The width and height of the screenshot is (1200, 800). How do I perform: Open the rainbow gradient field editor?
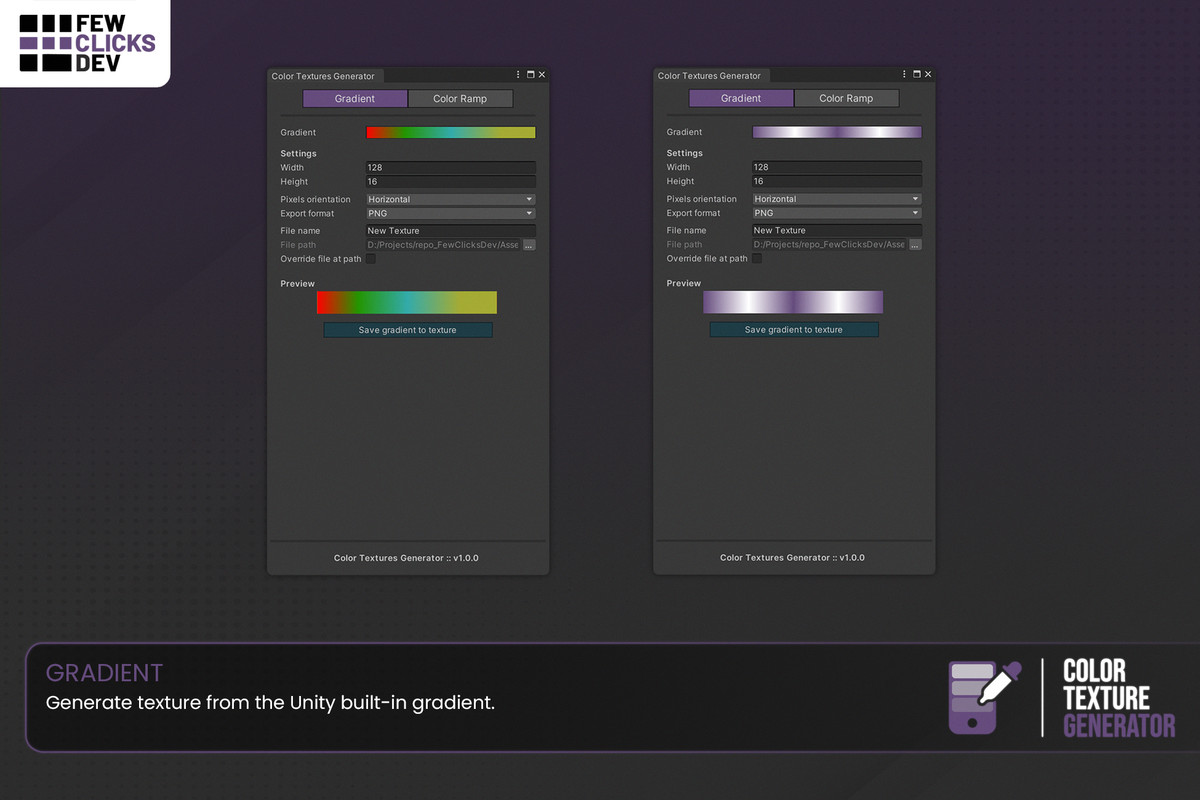451,132
